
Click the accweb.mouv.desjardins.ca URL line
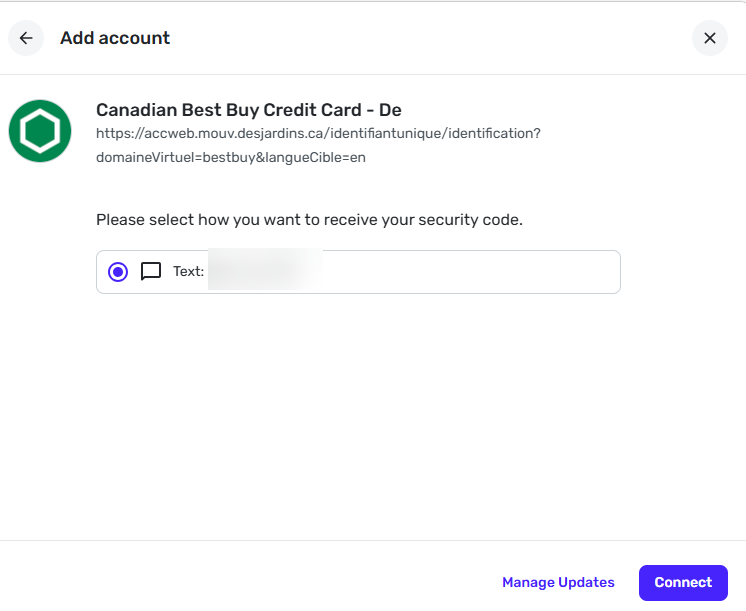(318, 133)
